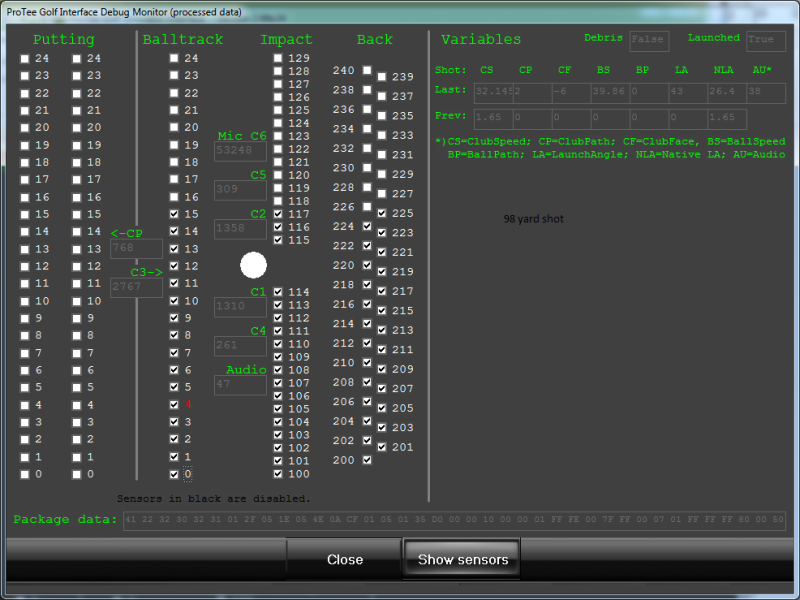Enable Balltrack sensor 24 checkbox

[175, 59]
